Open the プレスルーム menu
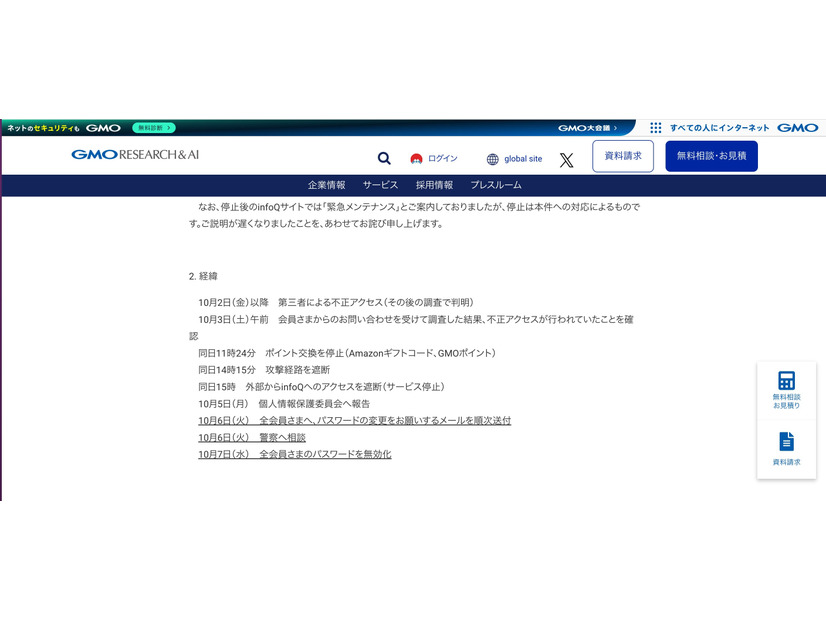The image size is (826, 620). 496,185
